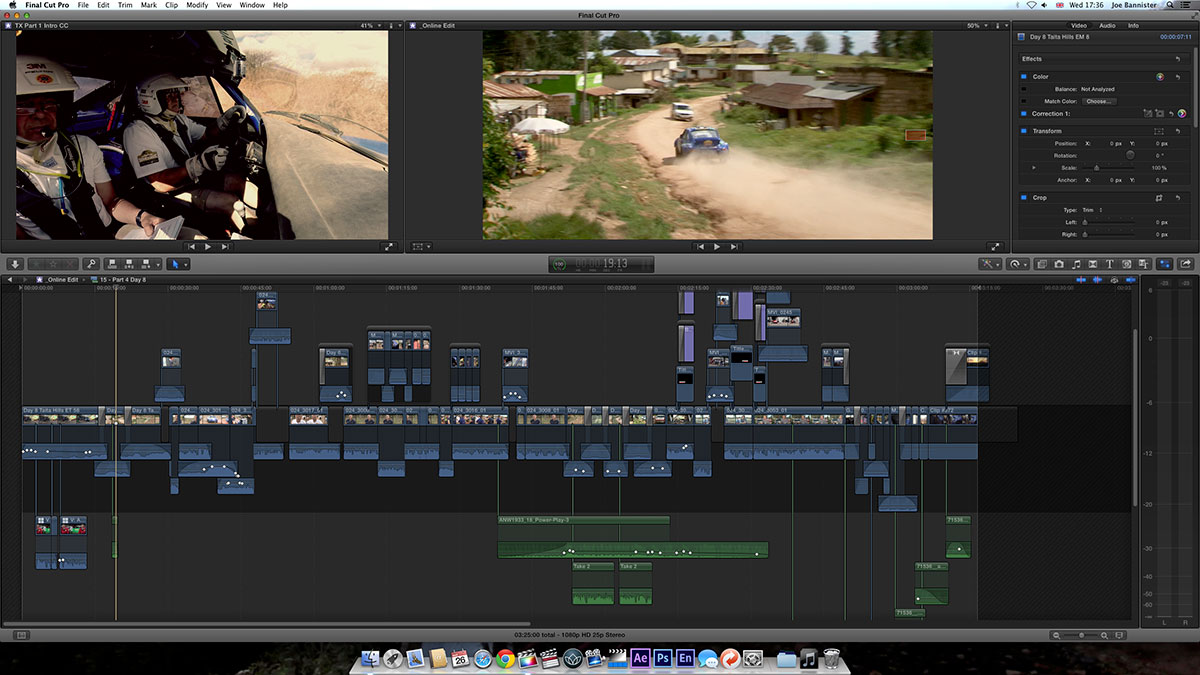The height and width of the screenshot is (675, 1200).
Task: Adjust the Scale slider
Action: [1108, 168]
